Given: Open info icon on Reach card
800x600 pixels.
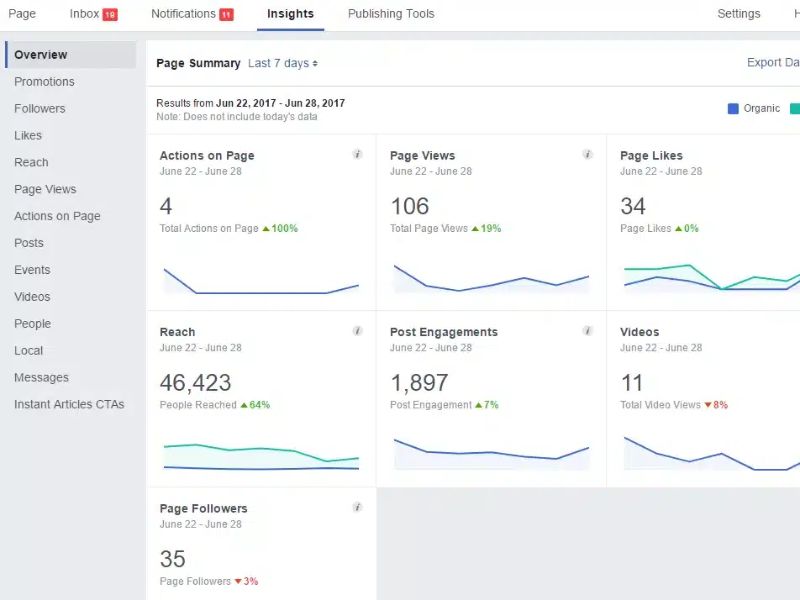Looking at the screenshot, I should [357, 331].
